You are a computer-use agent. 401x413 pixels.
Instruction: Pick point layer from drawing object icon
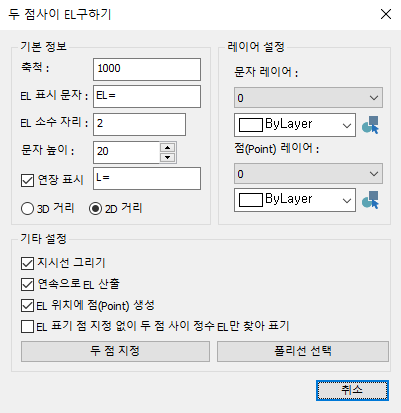(371, 200)
